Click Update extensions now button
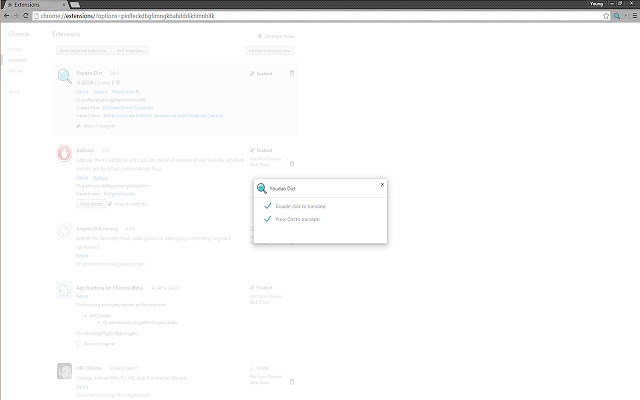The width and height of the screenshot is (640, 400). [269, 51]
